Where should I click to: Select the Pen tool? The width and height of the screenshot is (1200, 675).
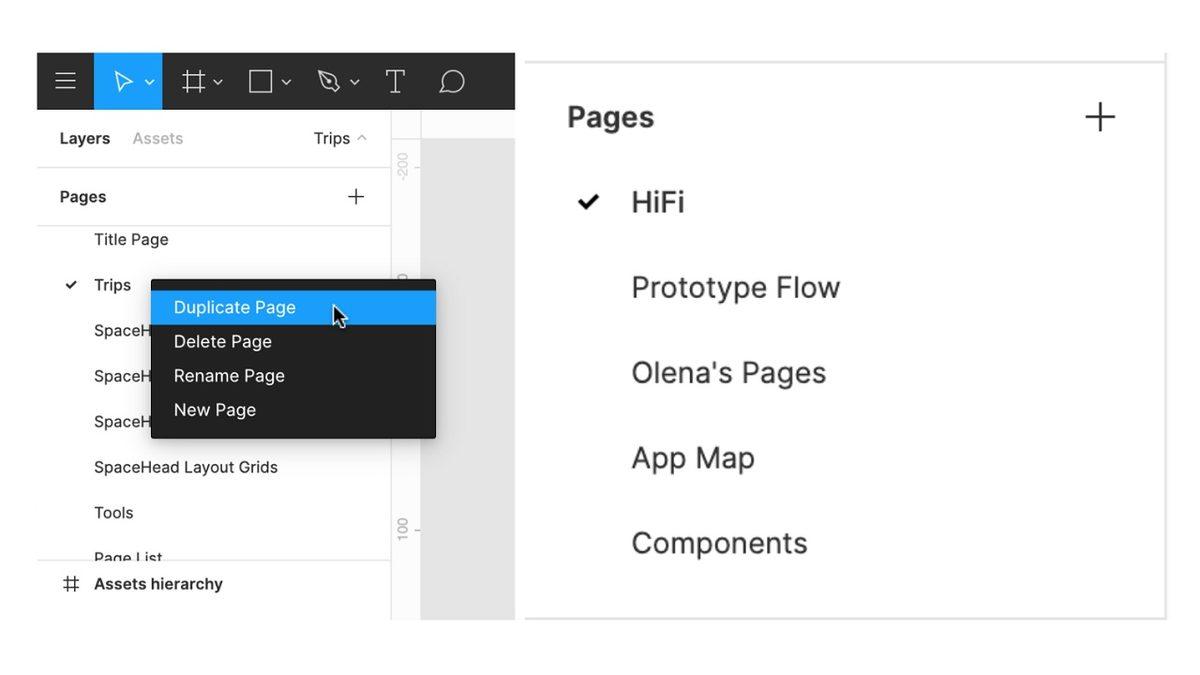point(328,81)
